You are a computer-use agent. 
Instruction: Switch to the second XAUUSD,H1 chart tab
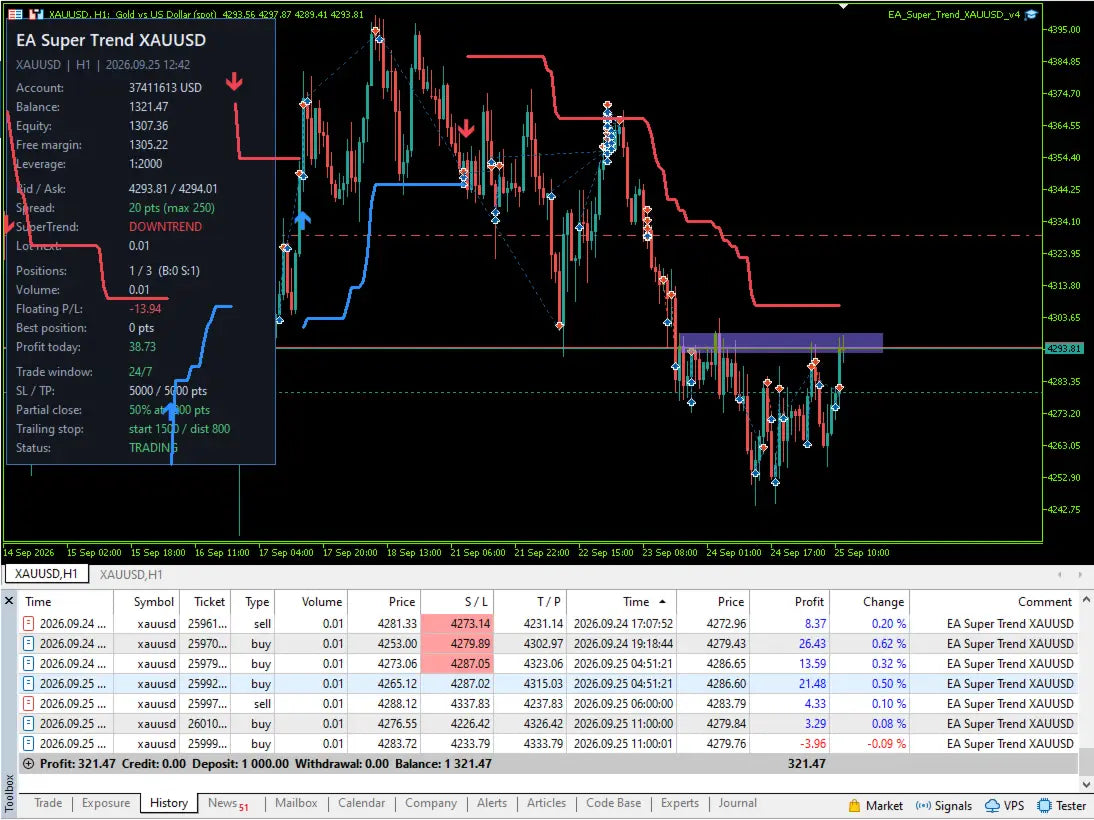131,574
